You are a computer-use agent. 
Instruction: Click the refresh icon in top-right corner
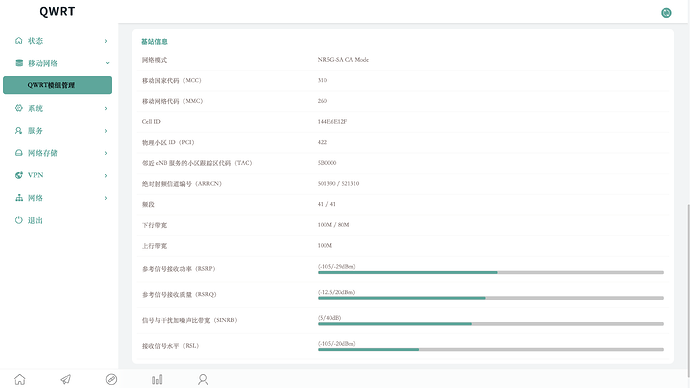(666, 13)
